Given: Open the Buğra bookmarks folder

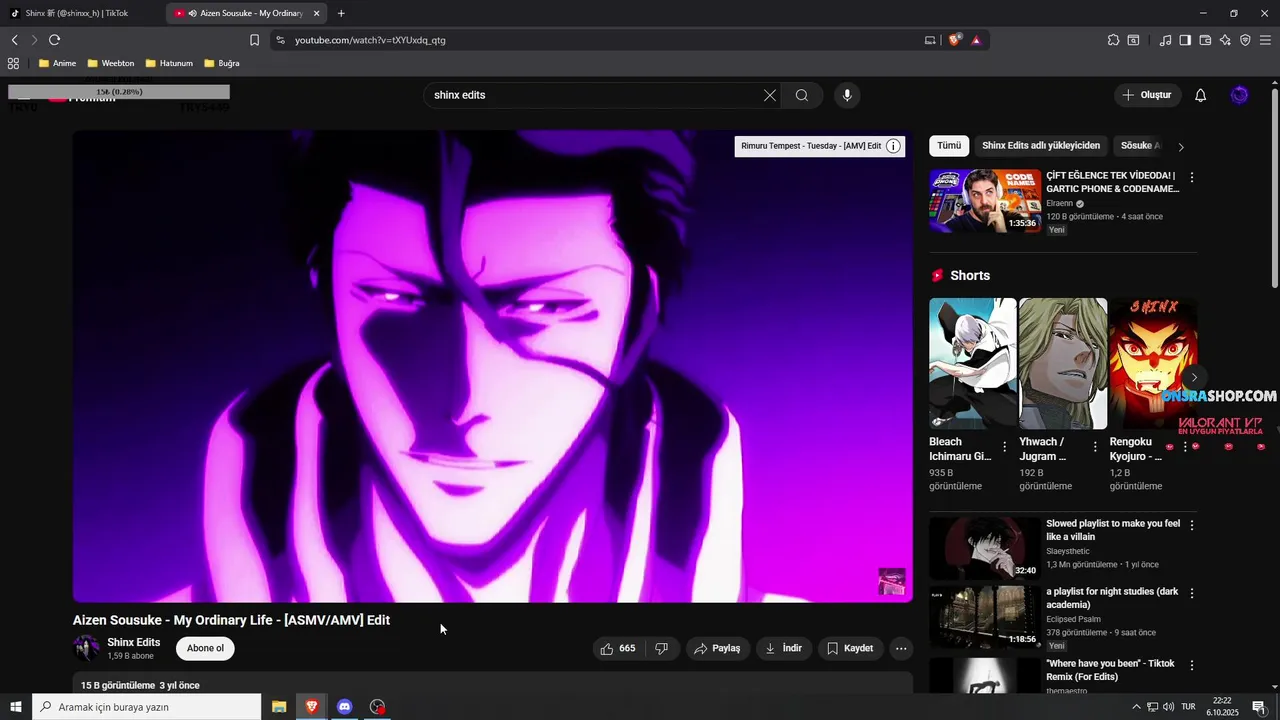Looking at the screenshot, I should point(222,63).
